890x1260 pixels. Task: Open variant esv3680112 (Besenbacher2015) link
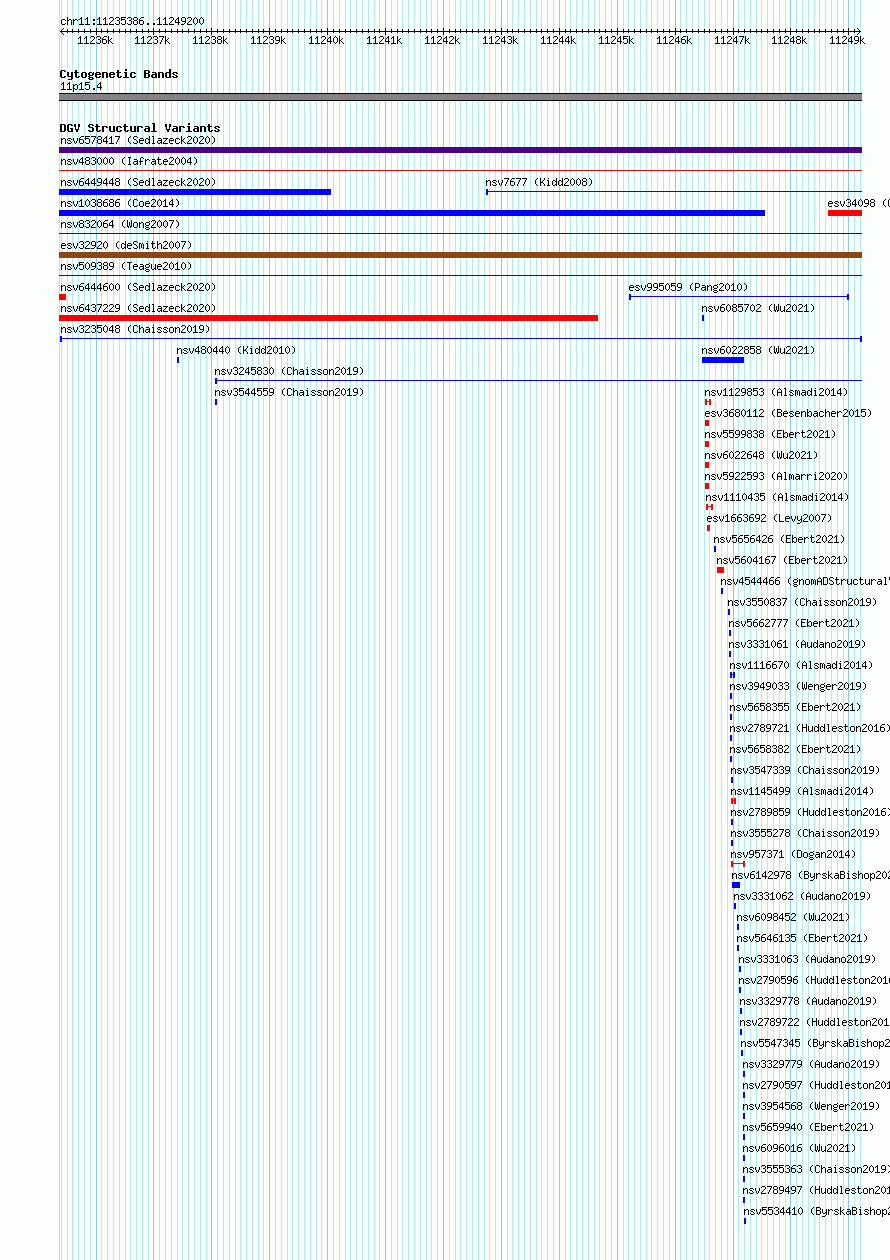(x=788, y=413)
